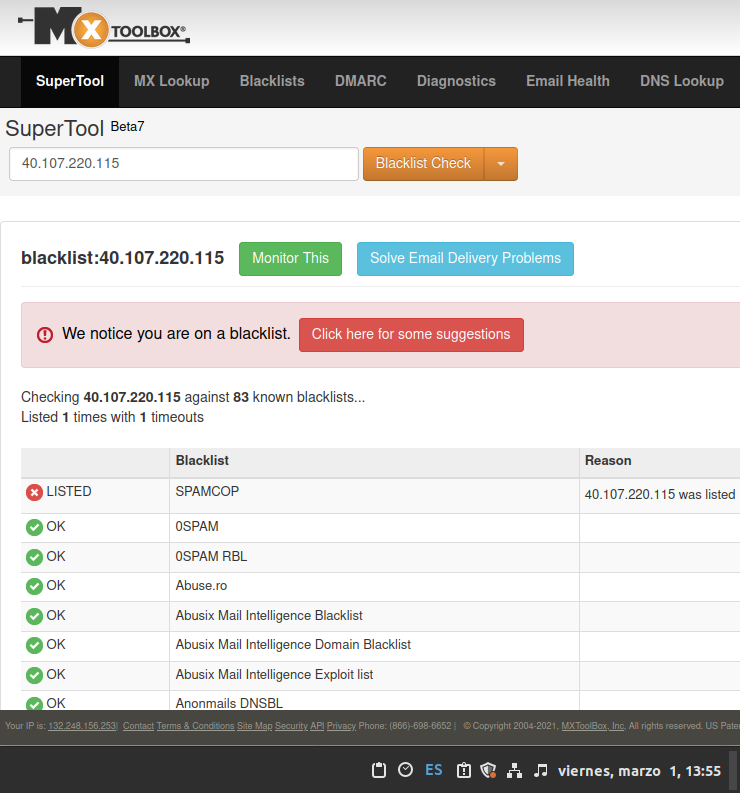Click the green check icon for Abuse.ro

coord(34,587)
